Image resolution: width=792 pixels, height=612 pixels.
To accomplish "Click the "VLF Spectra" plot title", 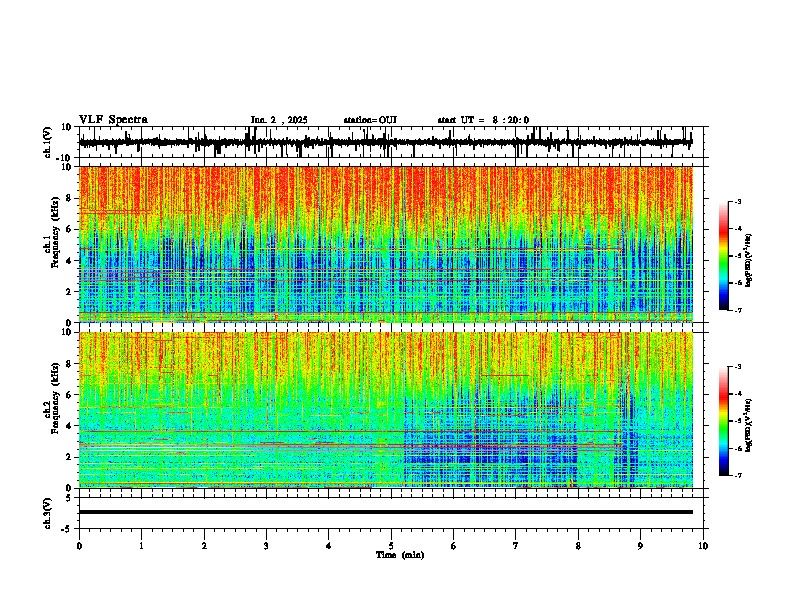I will (113, 120).
